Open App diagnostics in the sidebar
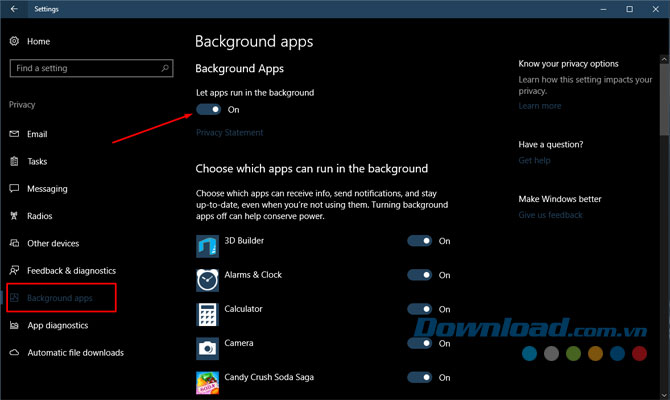 [x=60, y=325]
